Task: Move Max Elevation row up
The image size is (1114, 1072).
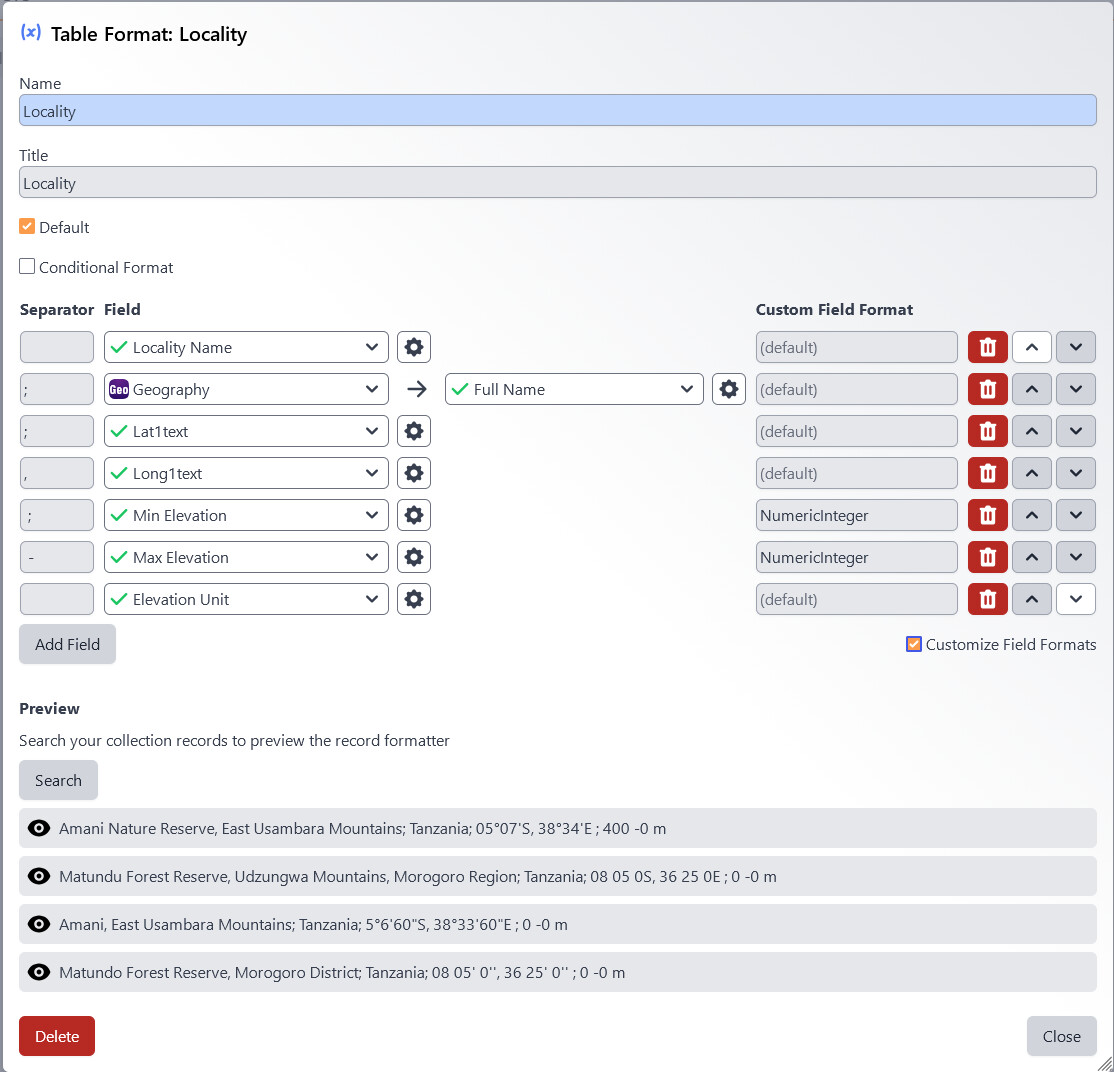Action: [1032, 557]
